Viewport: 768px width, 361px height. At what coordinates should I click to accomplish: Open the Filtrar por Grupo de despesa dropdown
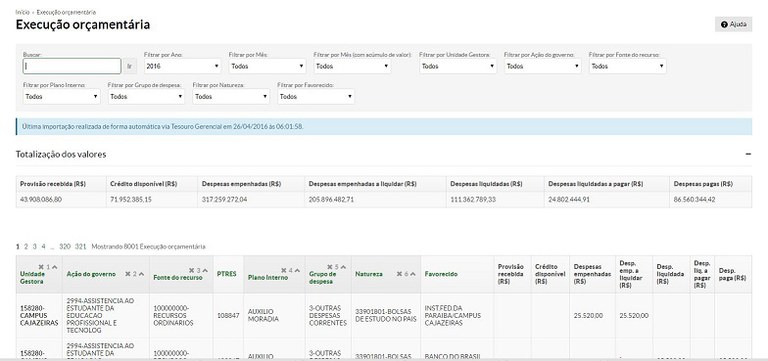pos(146,96)
